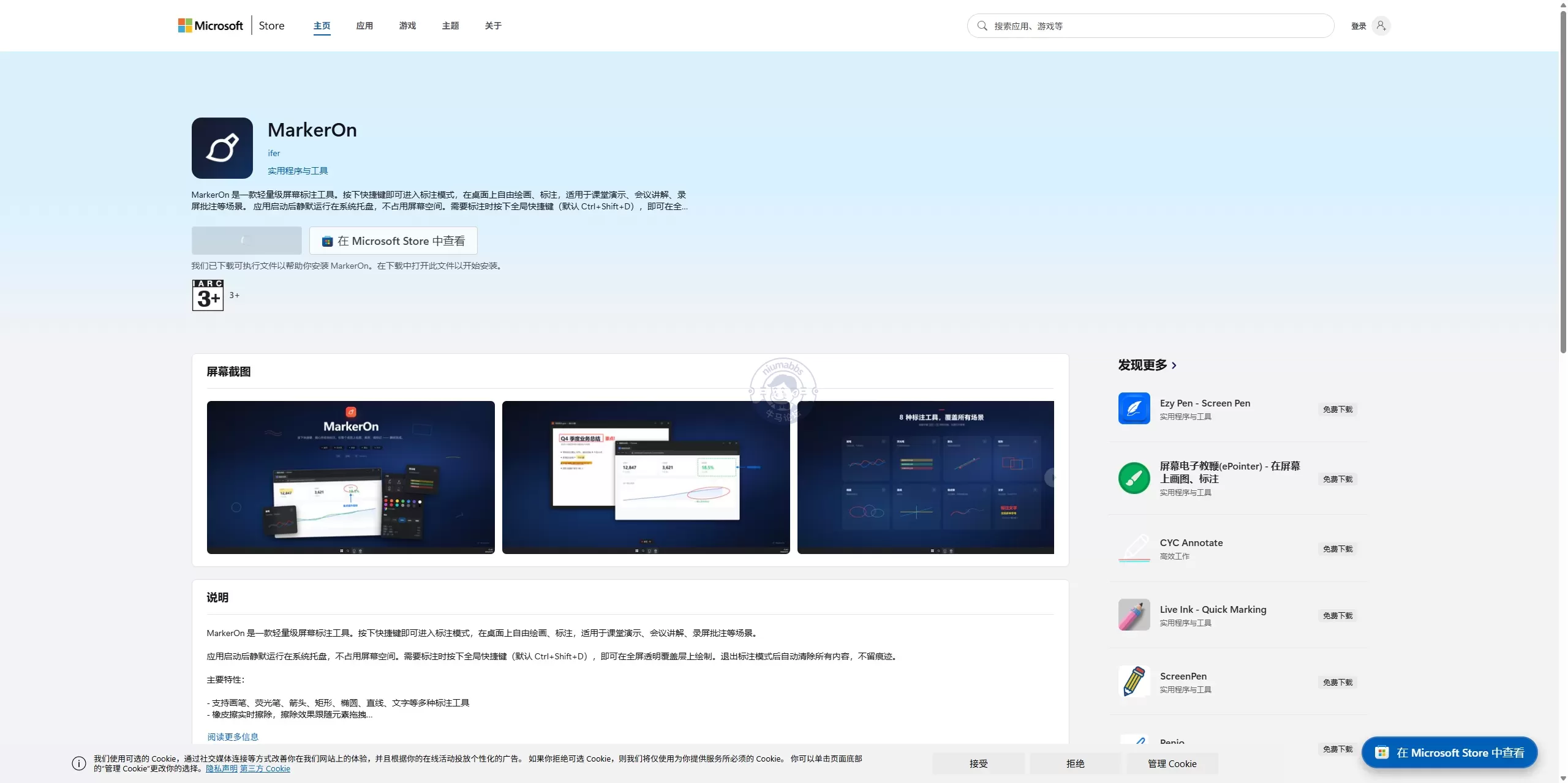Viewport: 1568px width, 783px height.
Task: Open the Ezy Pen app icon
Action: coord(1134,408)
